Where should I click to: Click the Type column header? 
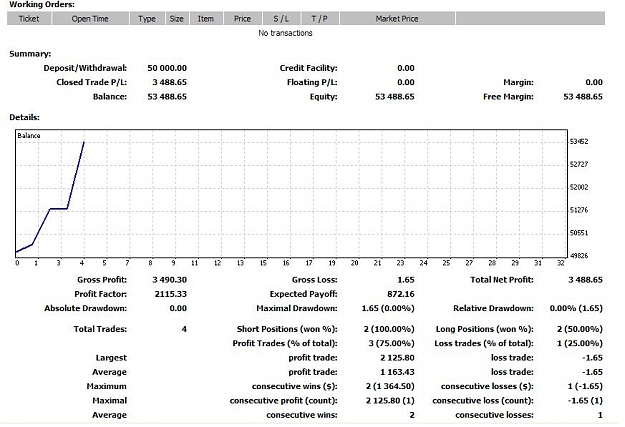click(147, 18)
